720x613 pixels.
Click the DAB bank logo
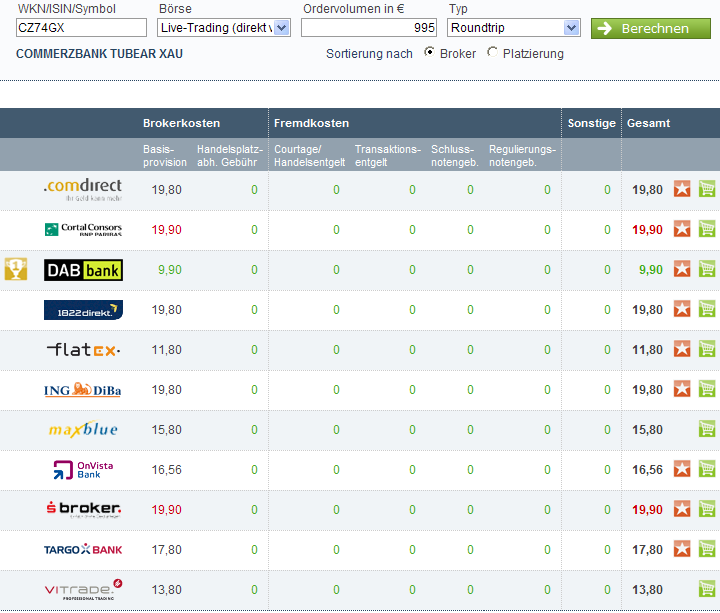pos(83,270)
